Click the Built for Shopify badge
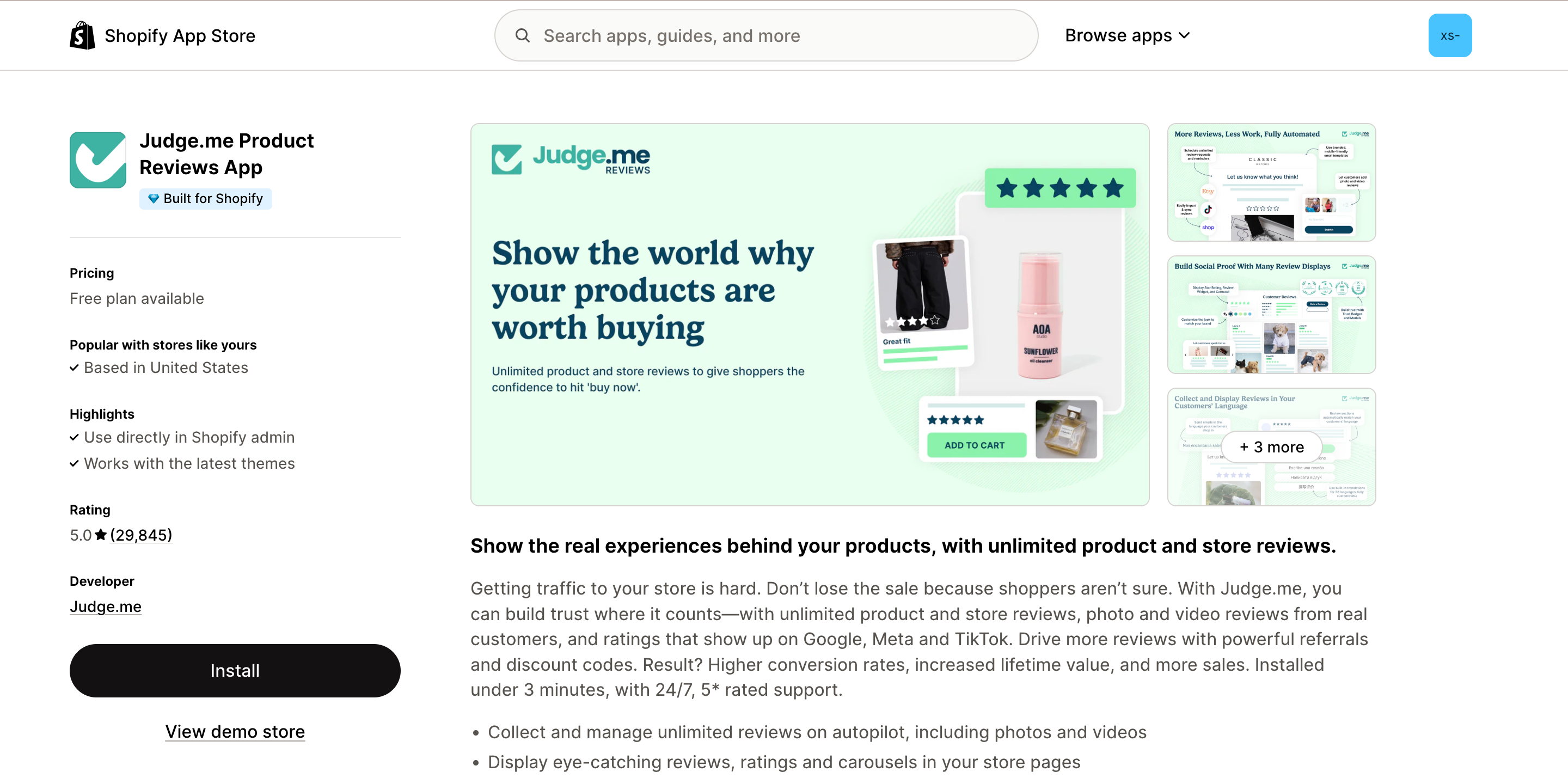The image size is (1568, 784). (206, 198)
